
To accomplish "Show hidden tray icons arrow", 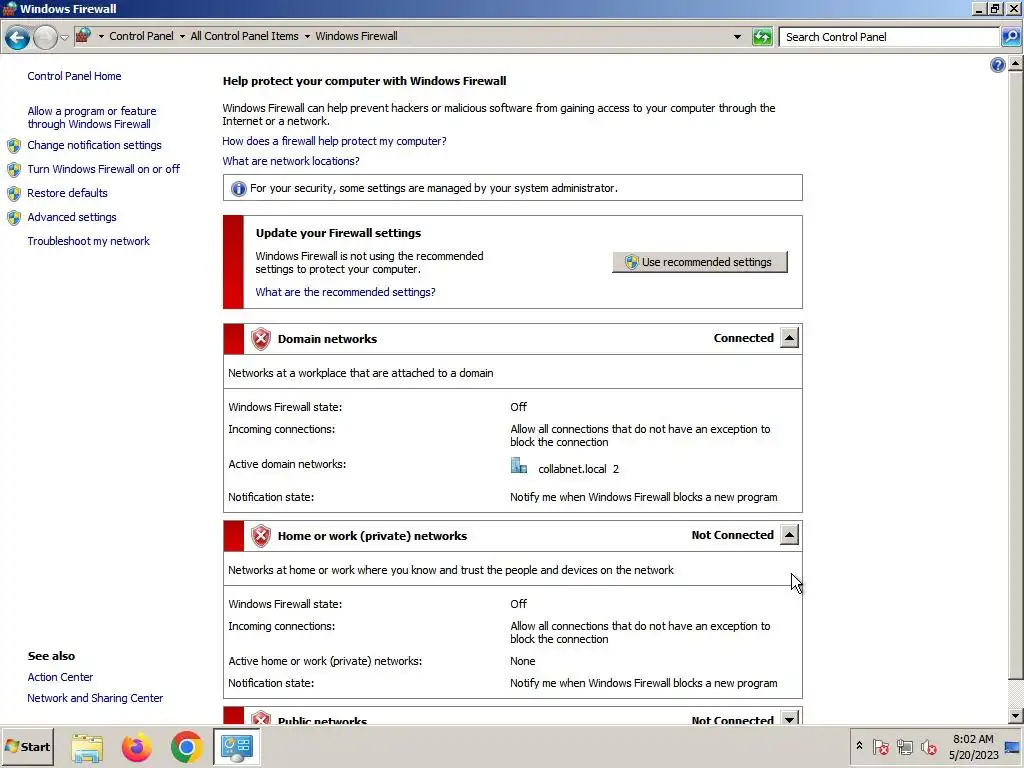I will point(859,746).
